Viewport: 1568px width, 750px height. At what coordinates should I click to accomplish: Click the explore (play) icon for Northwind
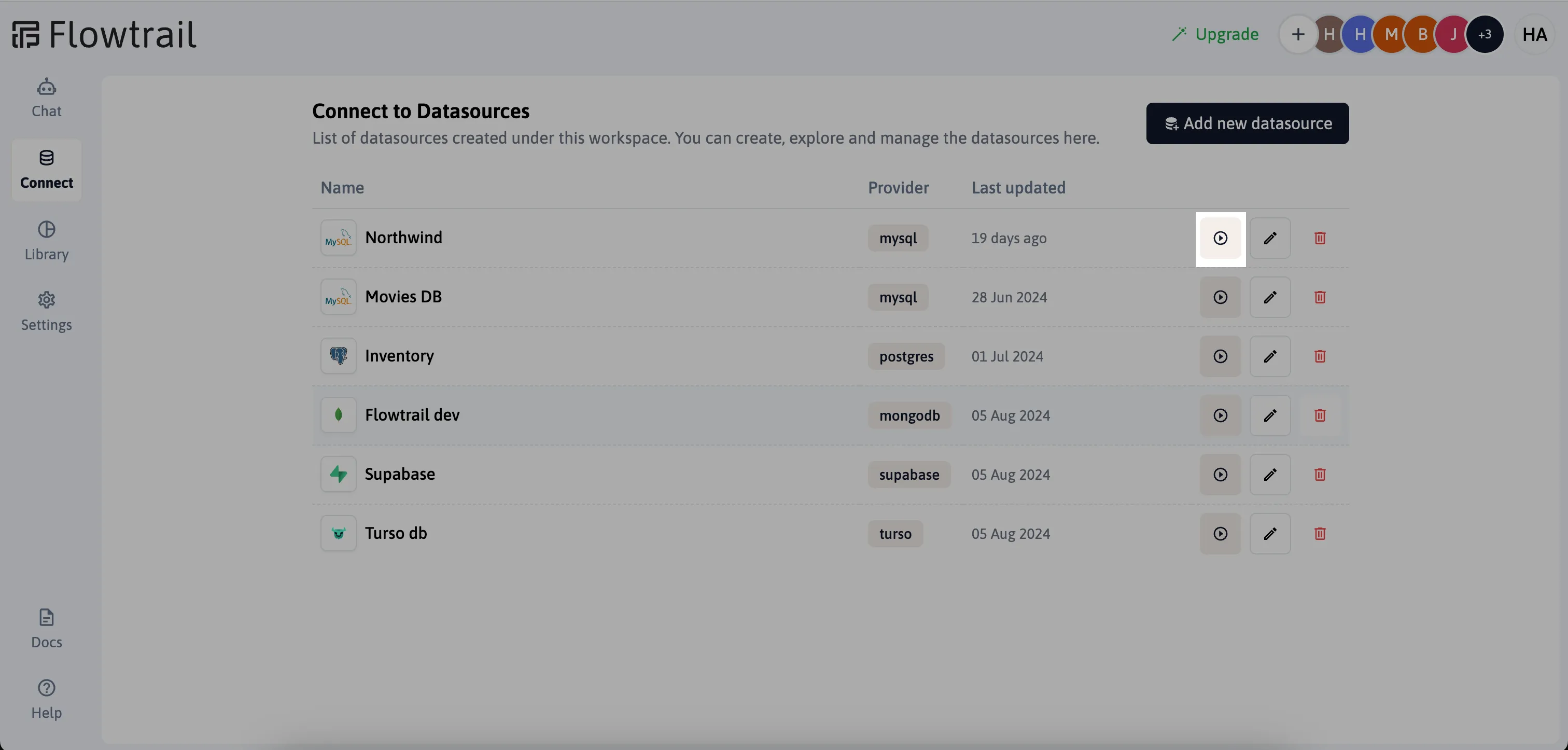point(1220,238)
